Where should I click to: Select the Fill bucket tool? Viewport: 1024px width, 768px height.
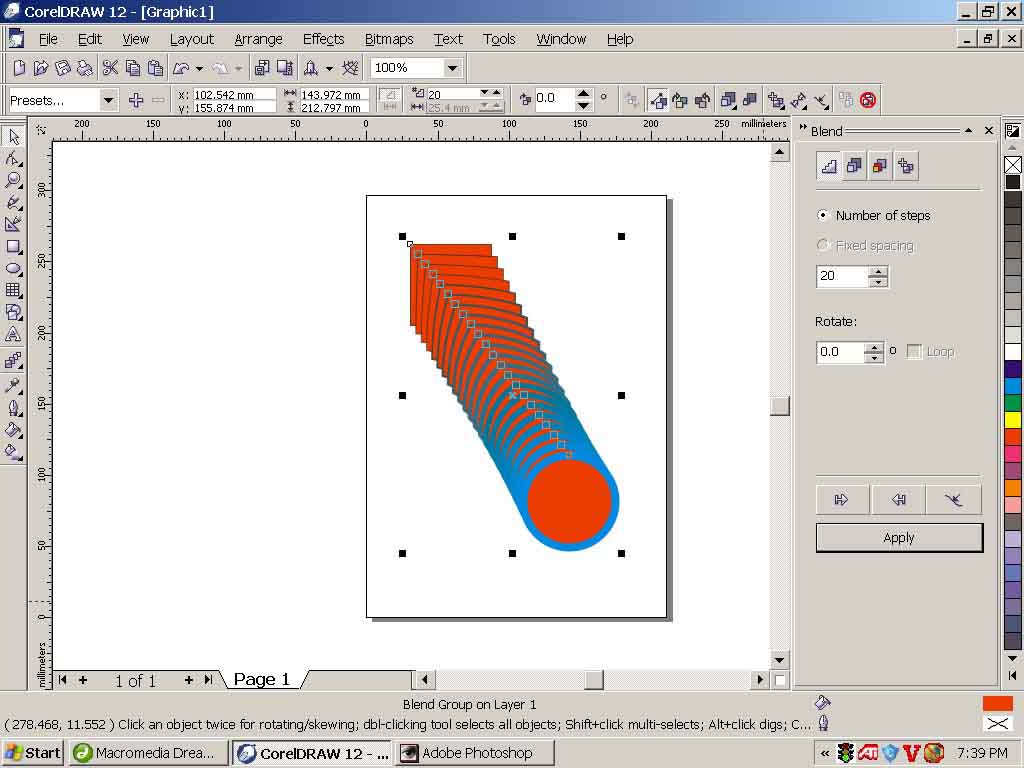coord(13,430)
